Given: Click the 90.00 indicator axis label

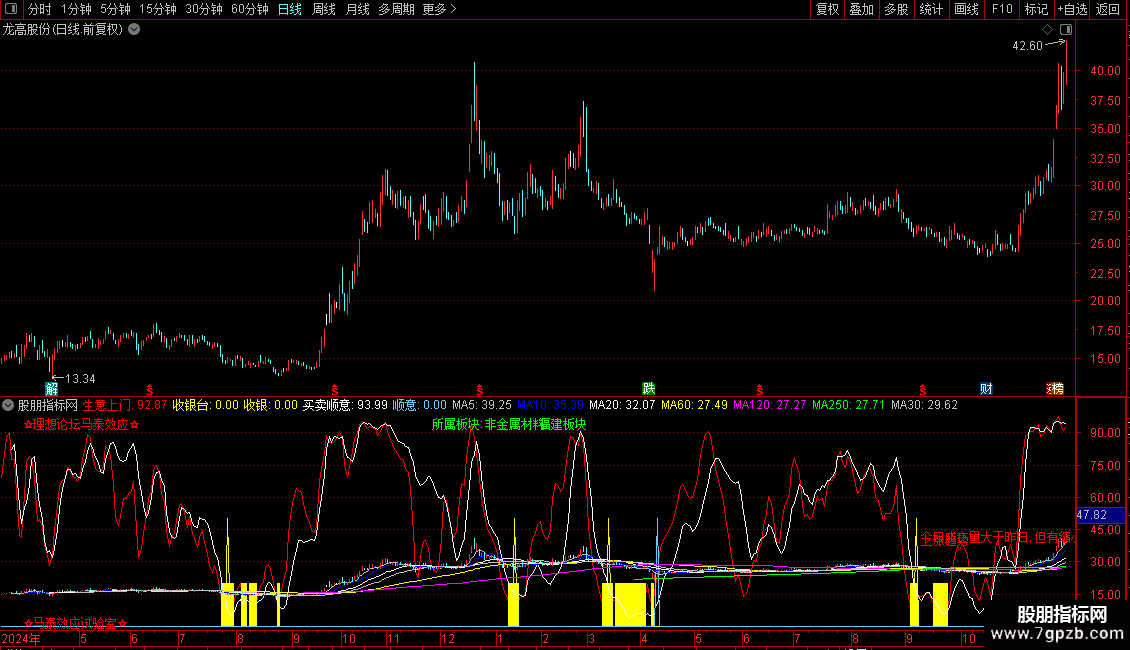Looking at the screenshot, I should tap(1105, 432).
